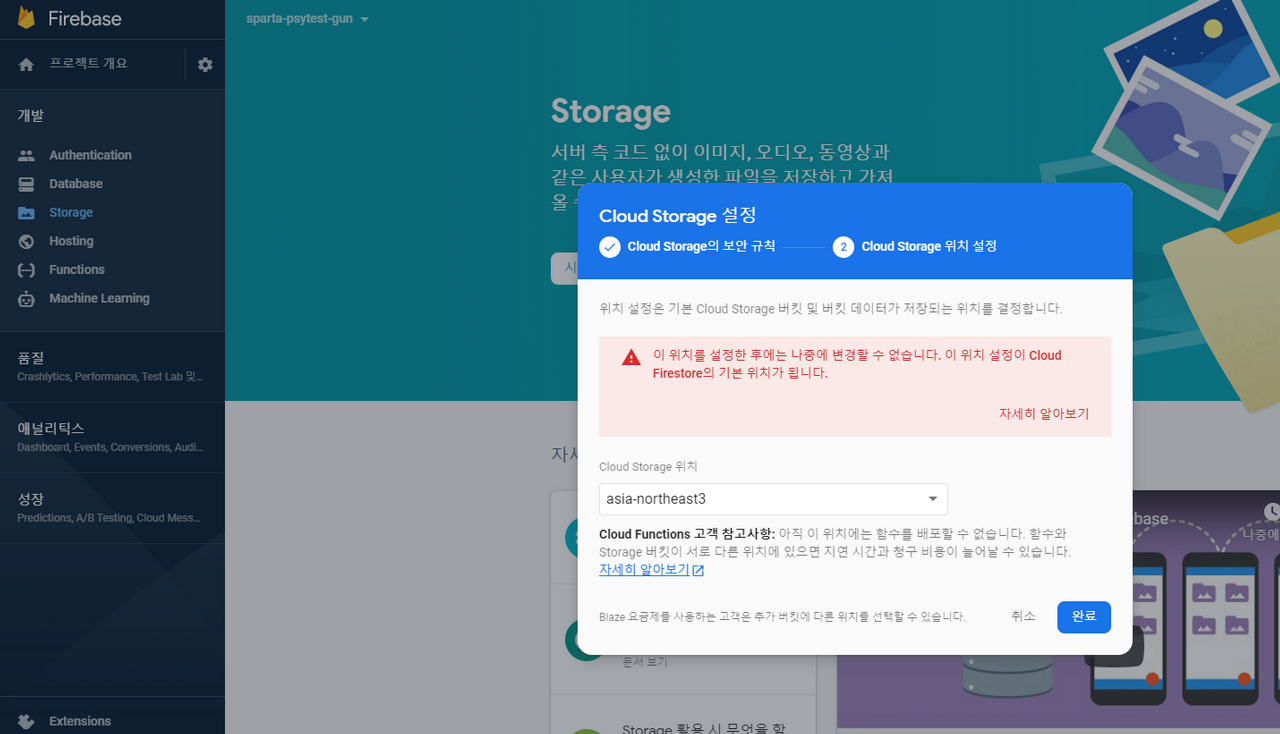The image size is (1280, 734).
Task: Open Machine Learning in the sidebar
Action: pyautogui.click(x=99, y=298)
